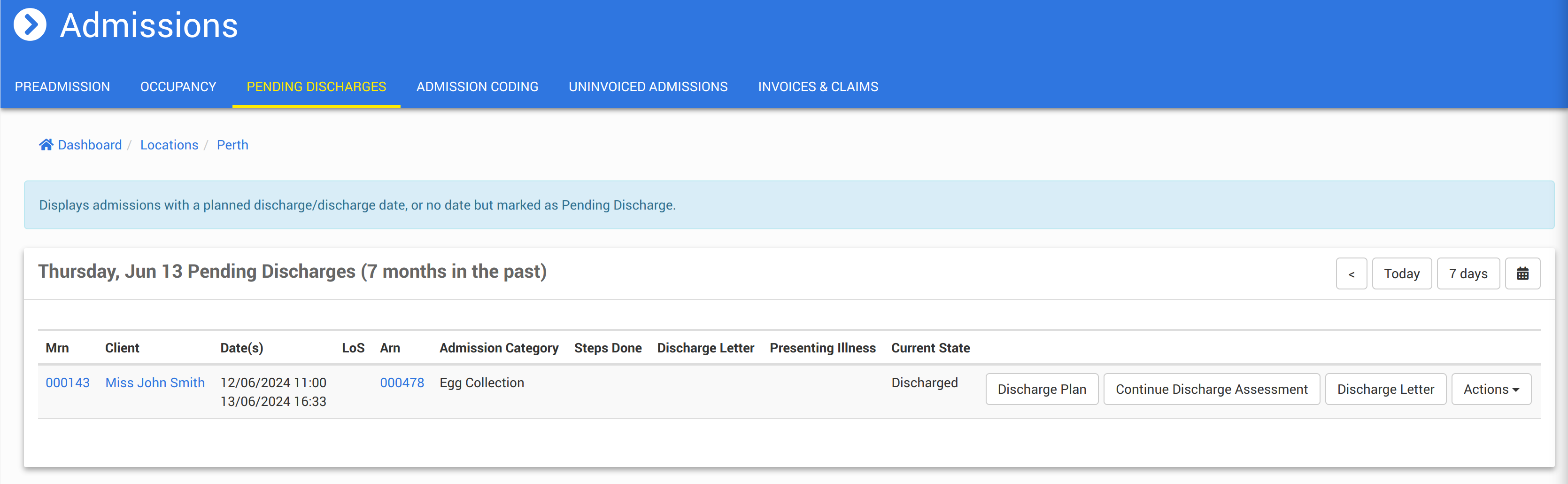Navigate to Locations breadcrumb
The width and height of the screenshot is (1568, 484).
pos(169,145)
